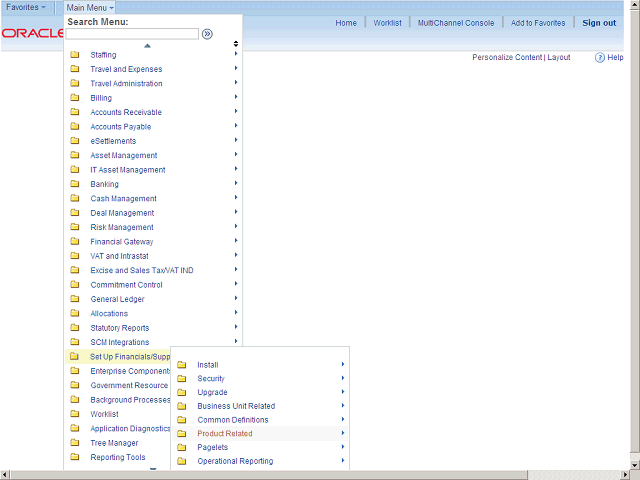The width and height of the screenshot is (640, 480).
Task: Select Product Related menu item
Action: point(224,434)
